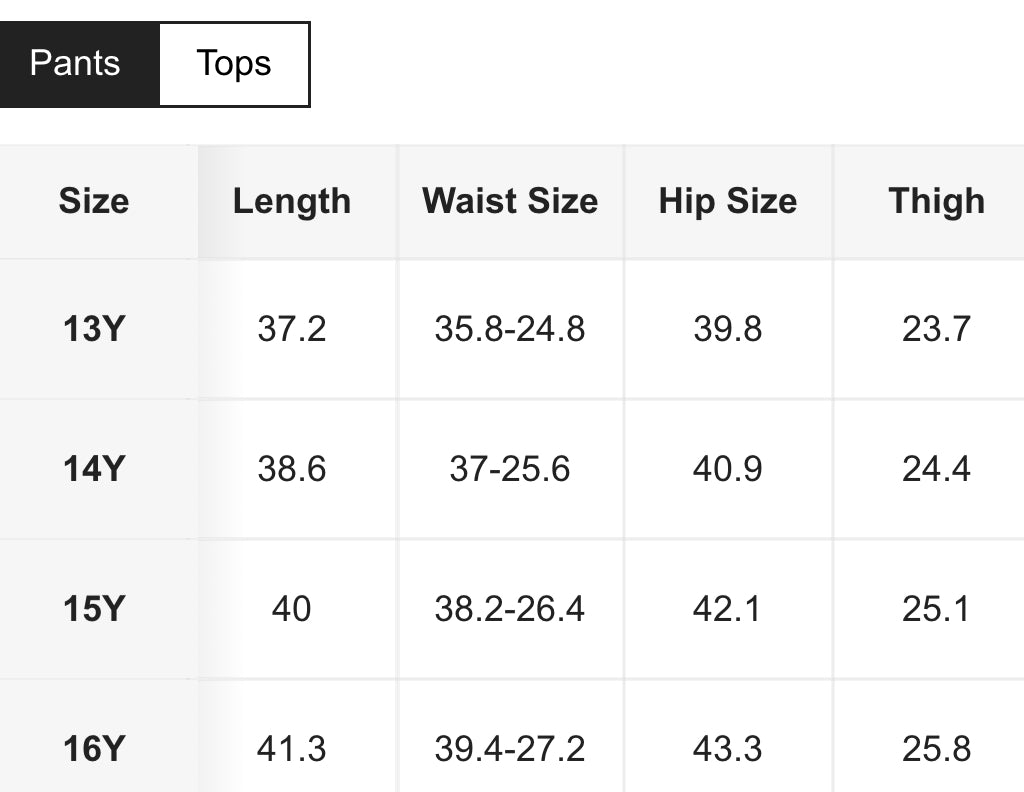Select the 35.8-24.8 waist size cell
Screen dimensions: 1024x792
[x=510, y=329]
